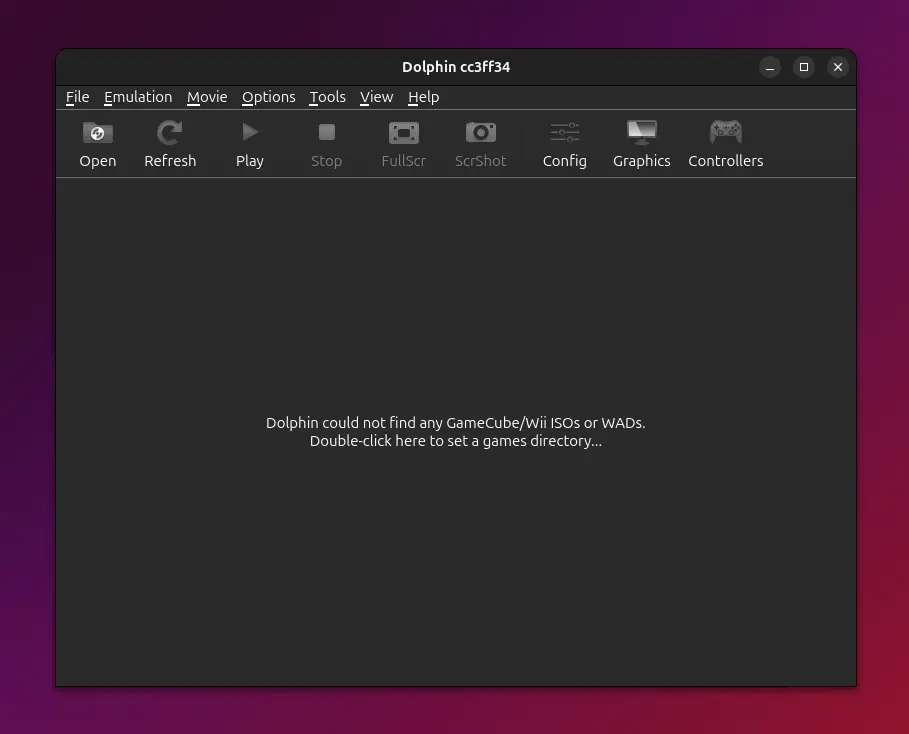Click the Open disc folder icon
The height and width of the screenshot is (734, 909).
[98, 133]
